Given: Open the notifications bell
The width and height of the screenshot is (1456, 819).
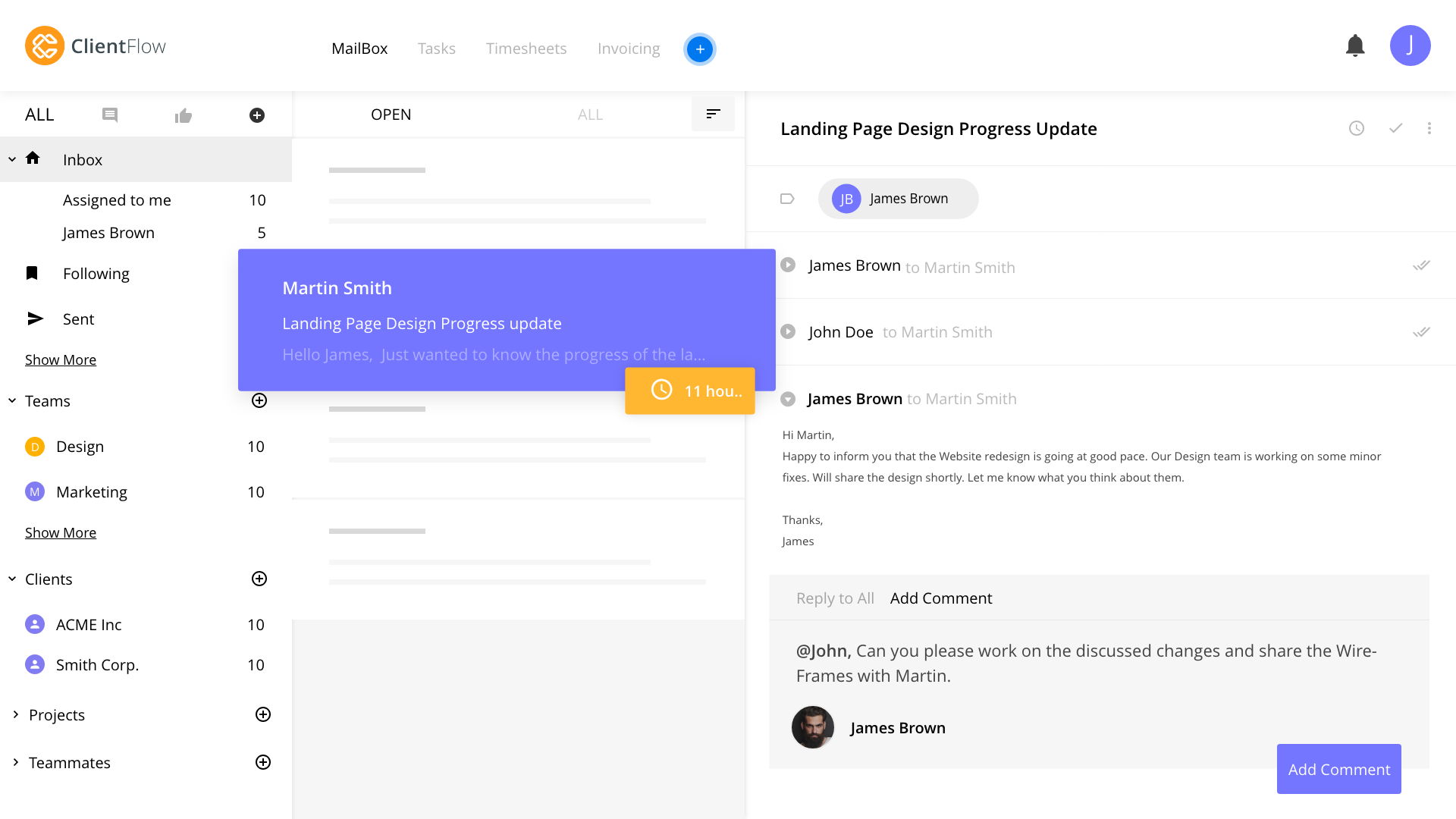Looking at the screenshot, I should [1355, 46].
